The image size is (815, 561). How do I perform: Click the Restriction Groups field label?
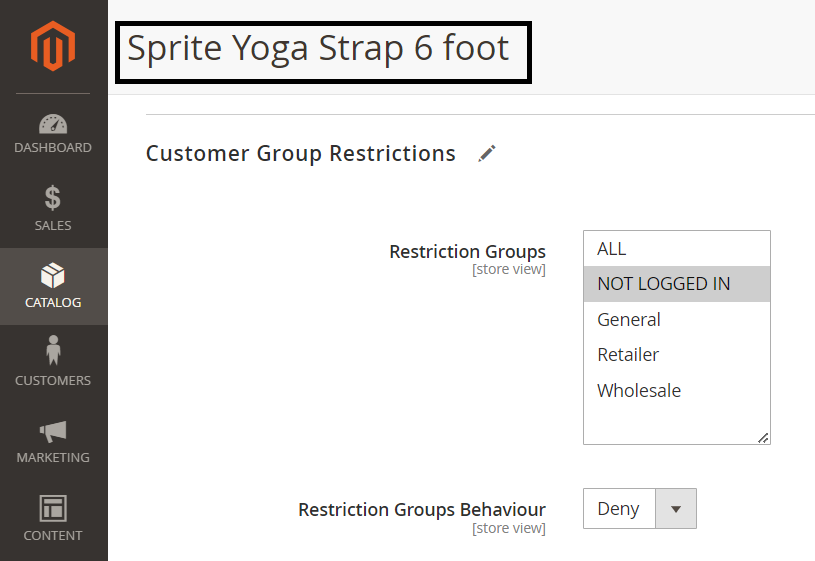pos(467,252)
